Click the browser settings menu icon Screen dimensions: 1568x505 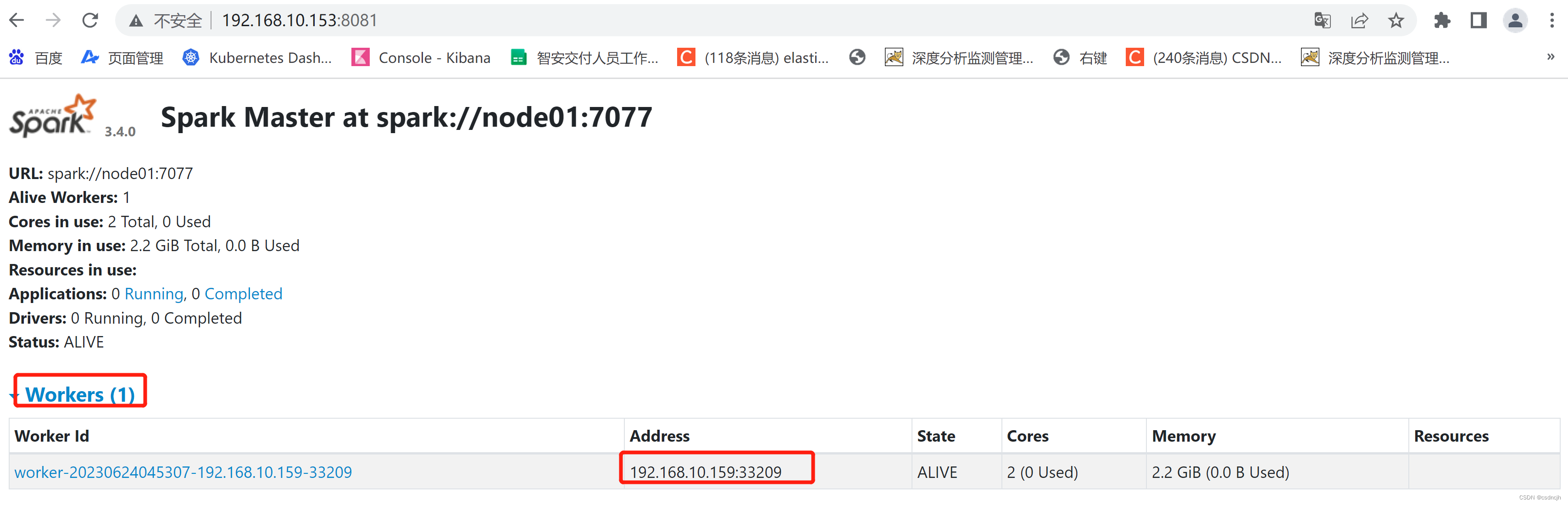pos(1548,18)
